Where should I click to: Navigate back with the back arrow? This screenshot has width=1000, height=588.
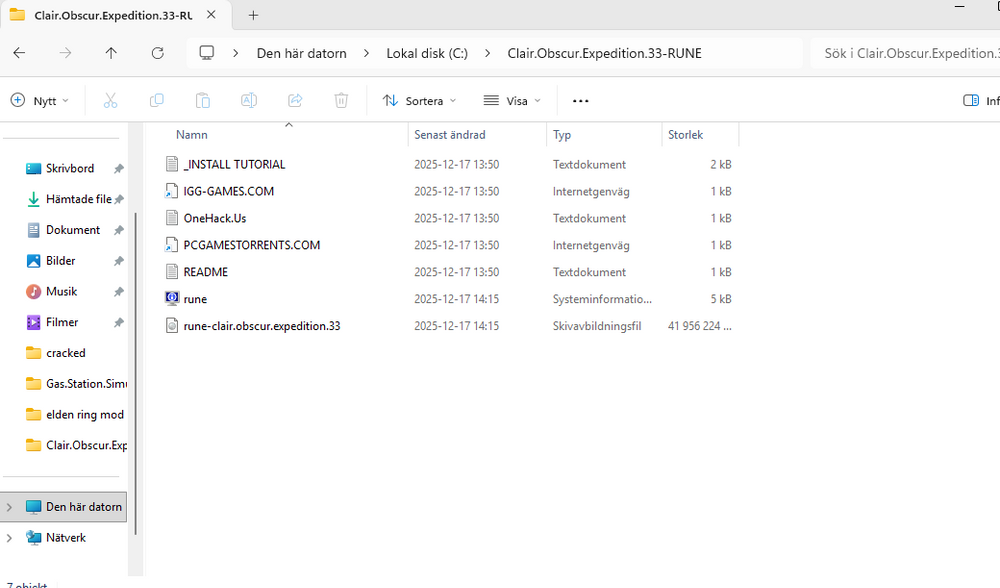(x=19, y=53)
